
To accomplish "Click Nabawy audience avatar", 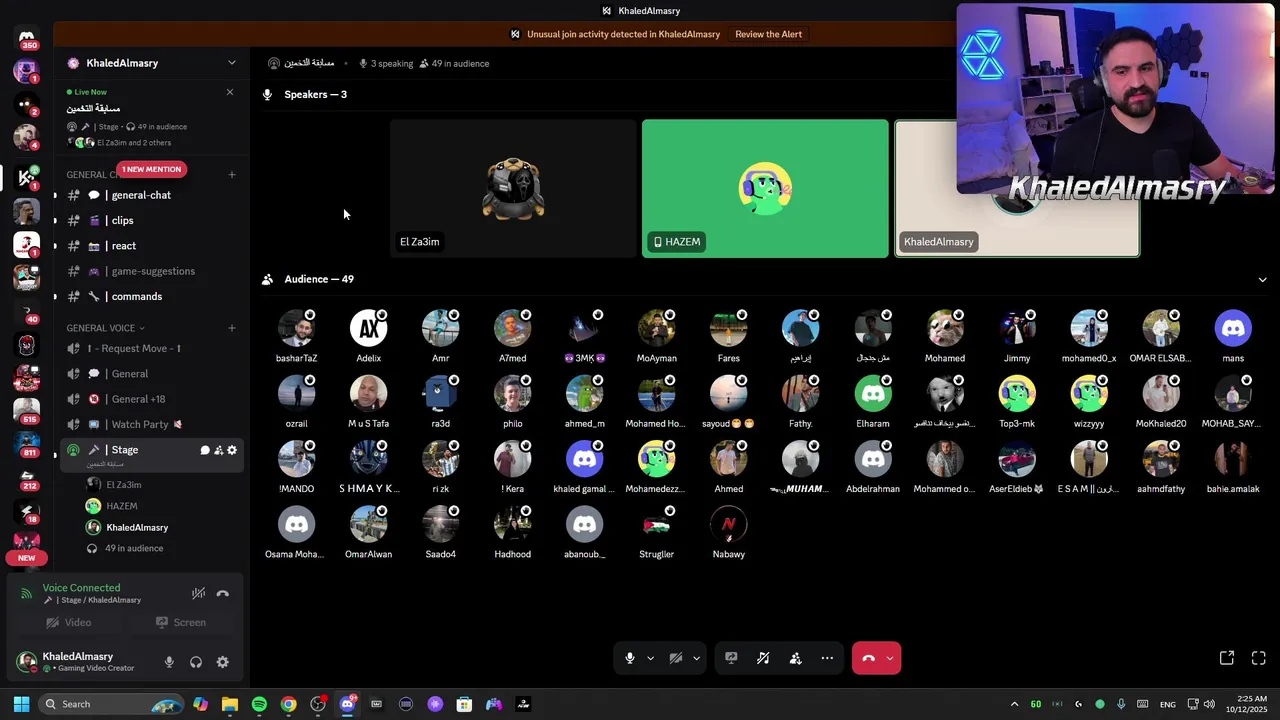I will point(729,524).
